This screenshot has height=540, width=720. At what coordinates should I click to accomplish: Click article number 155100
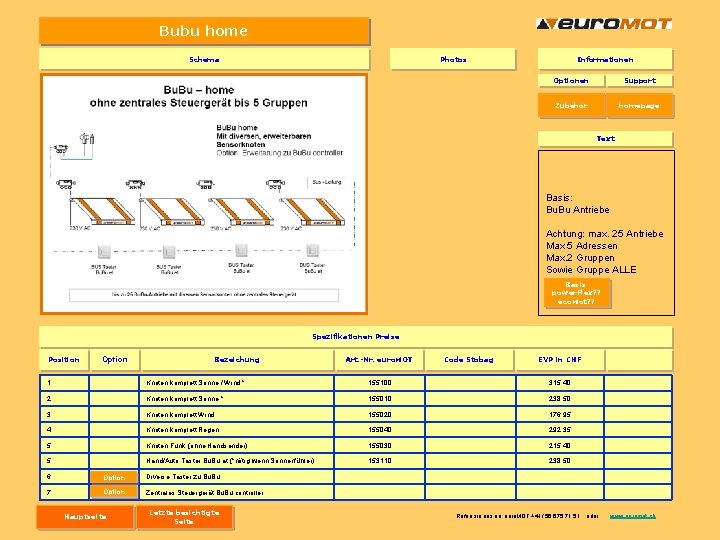(380, 382)
